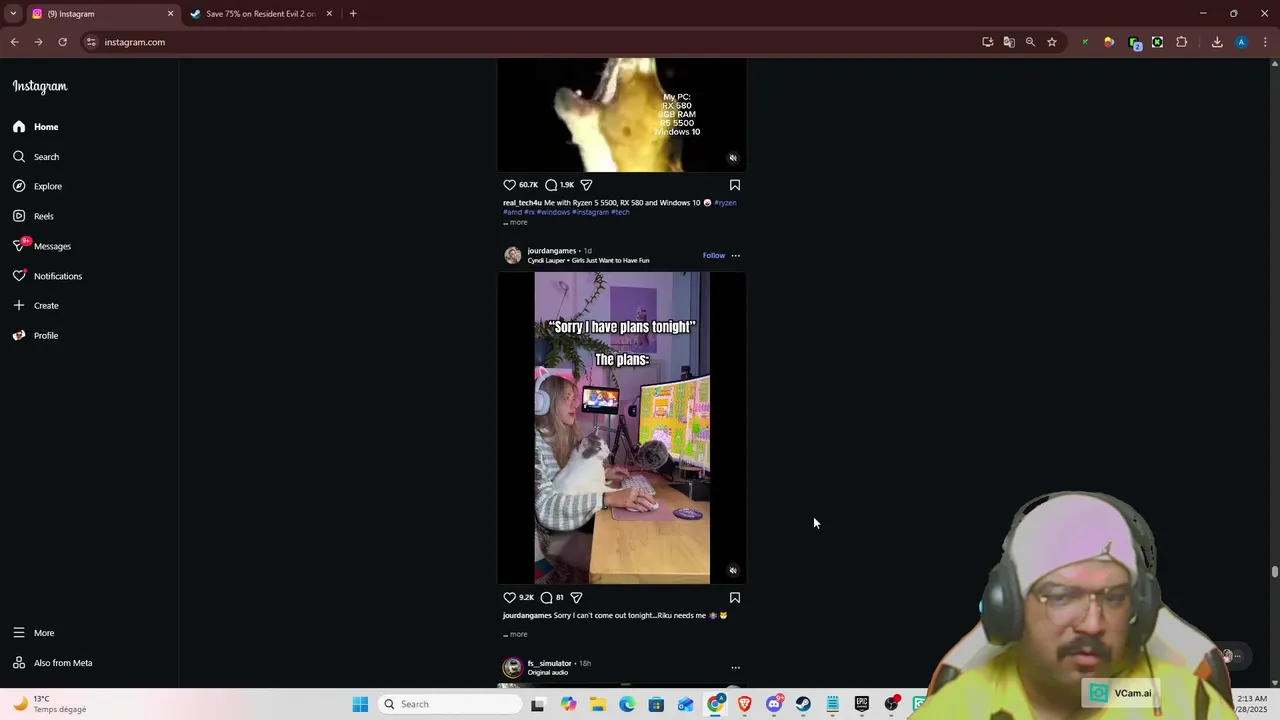Click the Instagram logo
This screenshot has width=1280, height=720.
click(x=40, y=87)
